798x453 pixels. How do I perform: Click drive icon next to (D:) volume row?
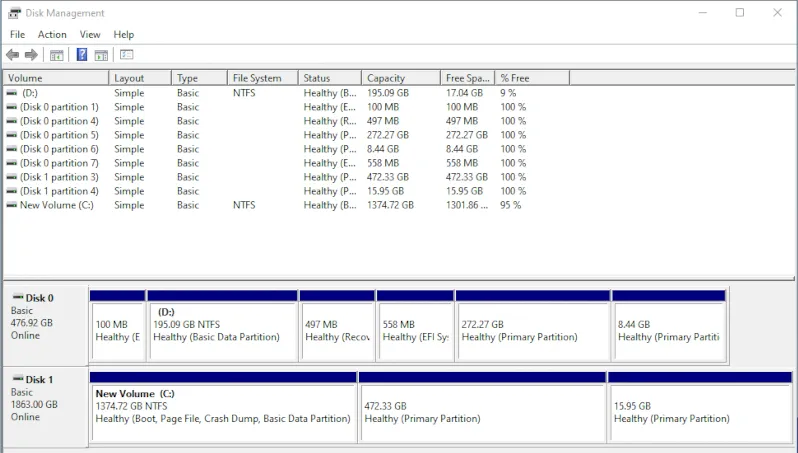click(11, 93)
